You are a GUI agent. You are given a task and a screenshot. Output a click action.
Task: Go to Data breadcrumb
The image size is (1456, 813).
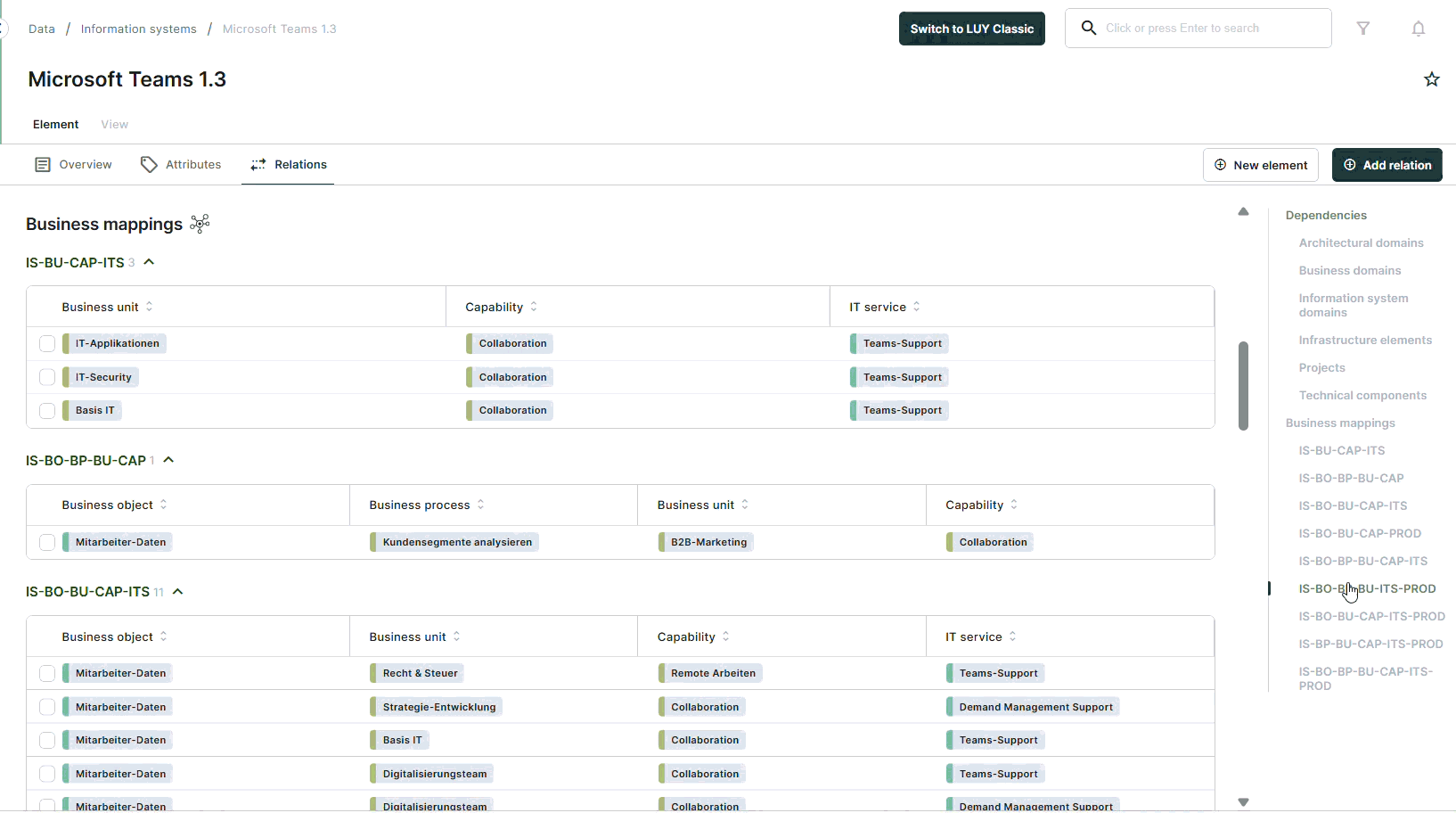point(42,29)
